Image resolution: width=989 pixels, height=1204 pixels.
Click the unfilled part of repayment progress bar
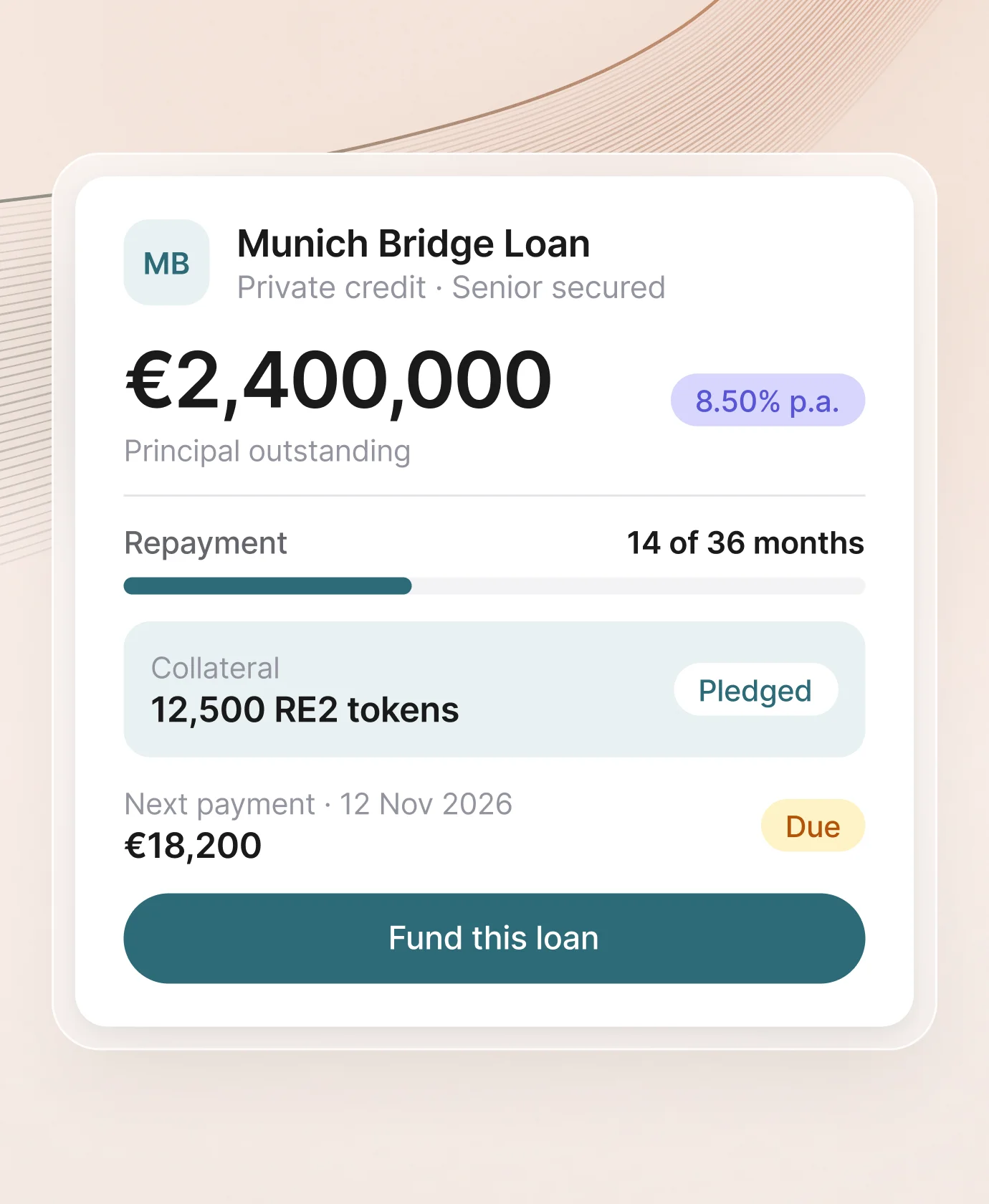[x=639, y=586]
